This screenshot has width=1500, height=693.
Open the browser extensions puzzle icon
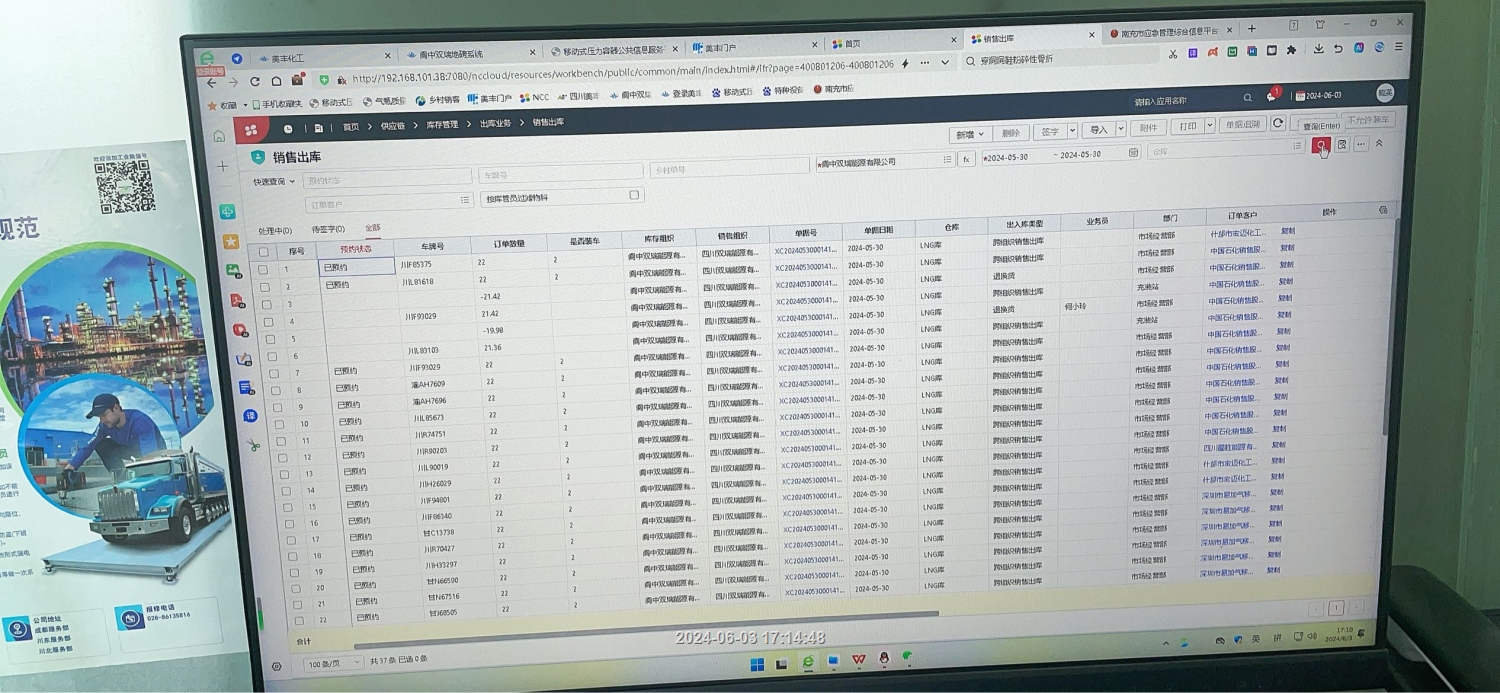(1291, 49)
